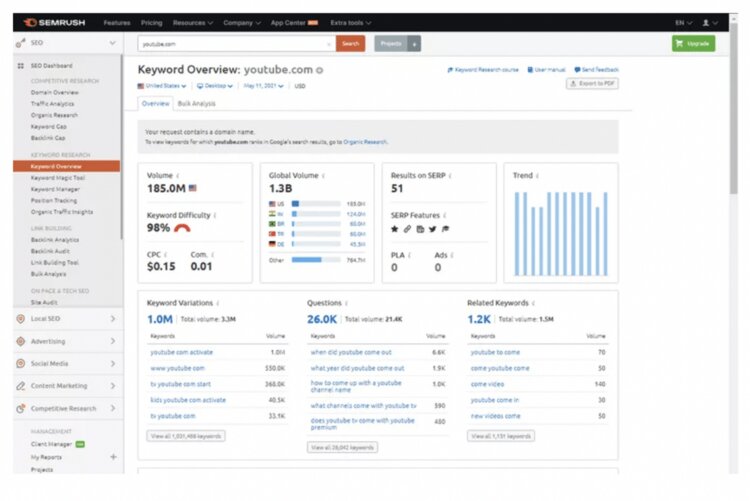
Task: Open Resources dropdown menu
Action: point(193,22)
